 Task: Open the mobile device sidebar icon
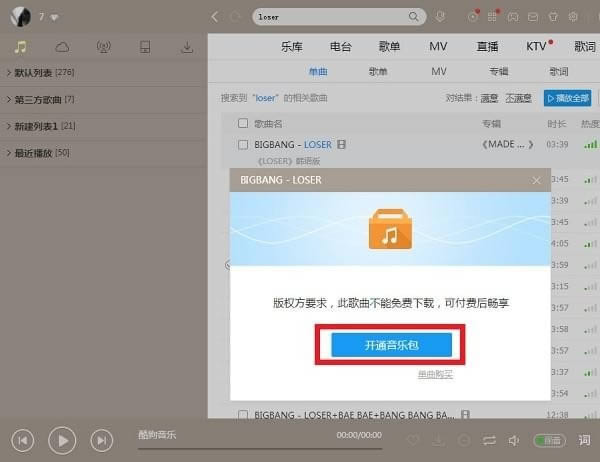[x=145, y=47]
